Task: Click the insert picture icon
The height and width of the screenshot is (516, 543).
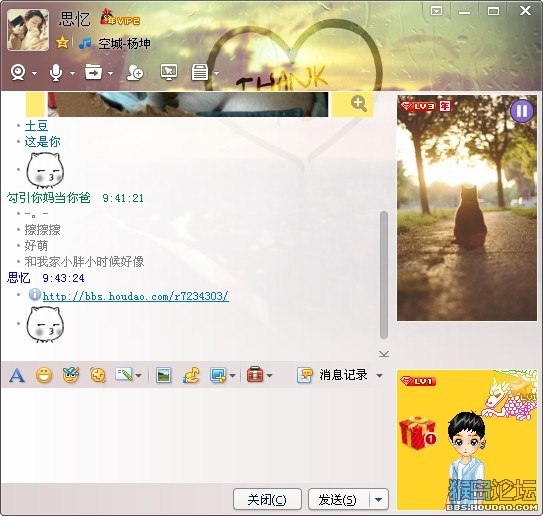Action: point(163,375)
